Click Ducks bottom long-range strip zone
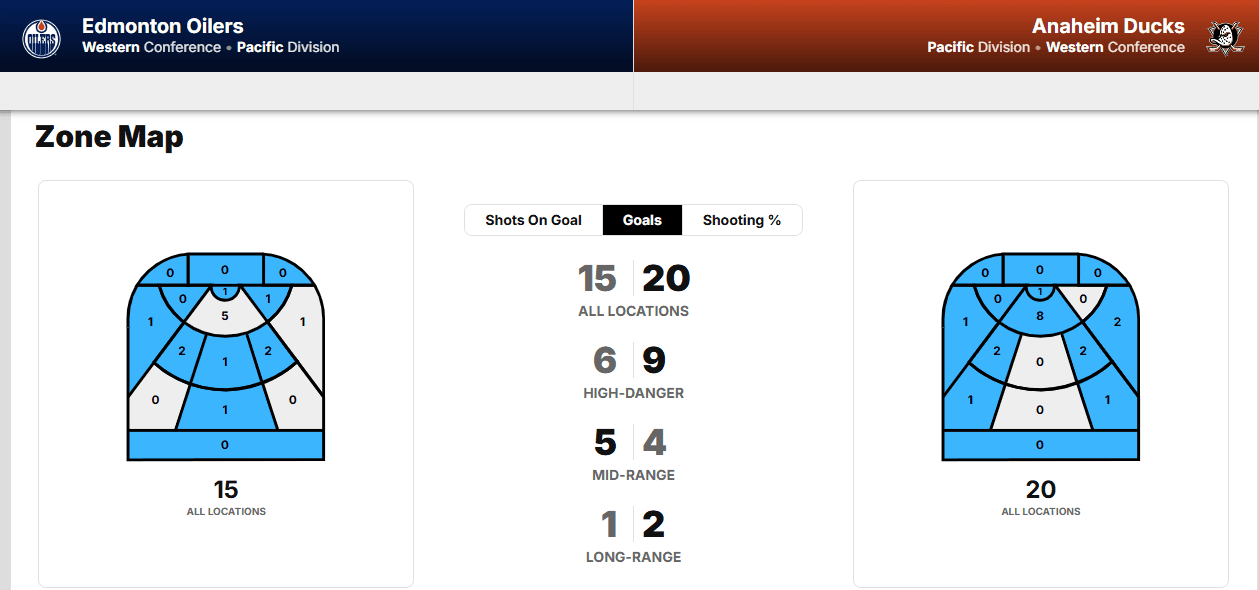Viewport: 1259px width, 590px height. click(x=1040, y=445)
